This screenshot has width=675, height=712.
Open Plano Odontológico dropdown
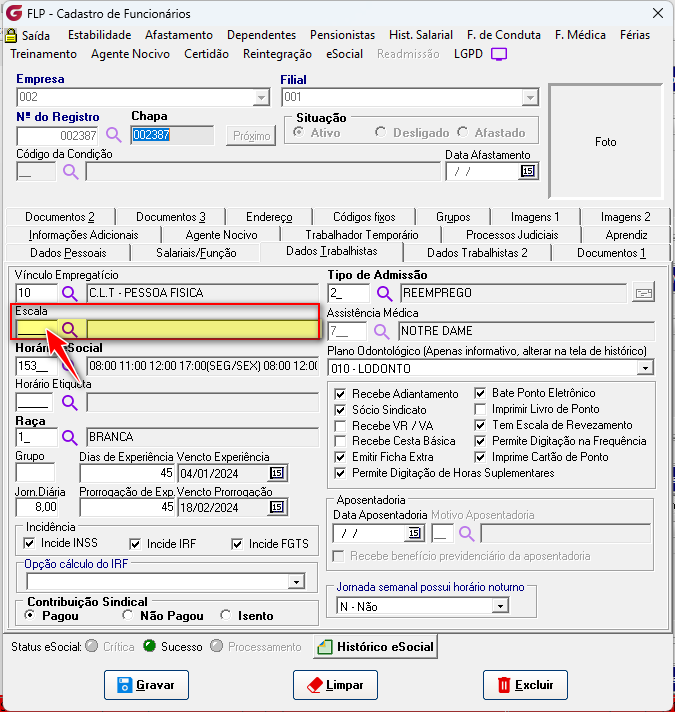pos(645,368)
